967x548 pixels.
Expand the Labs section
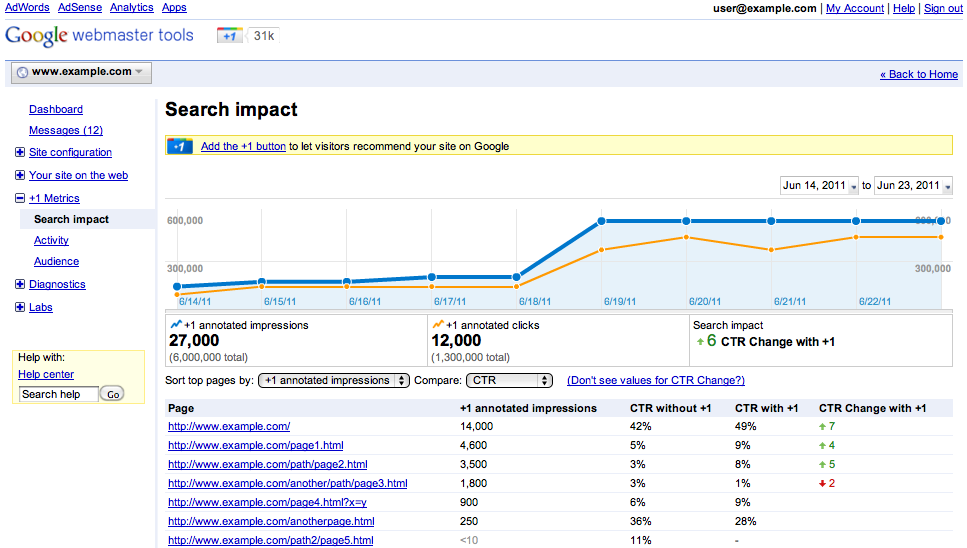click(20, 308)
